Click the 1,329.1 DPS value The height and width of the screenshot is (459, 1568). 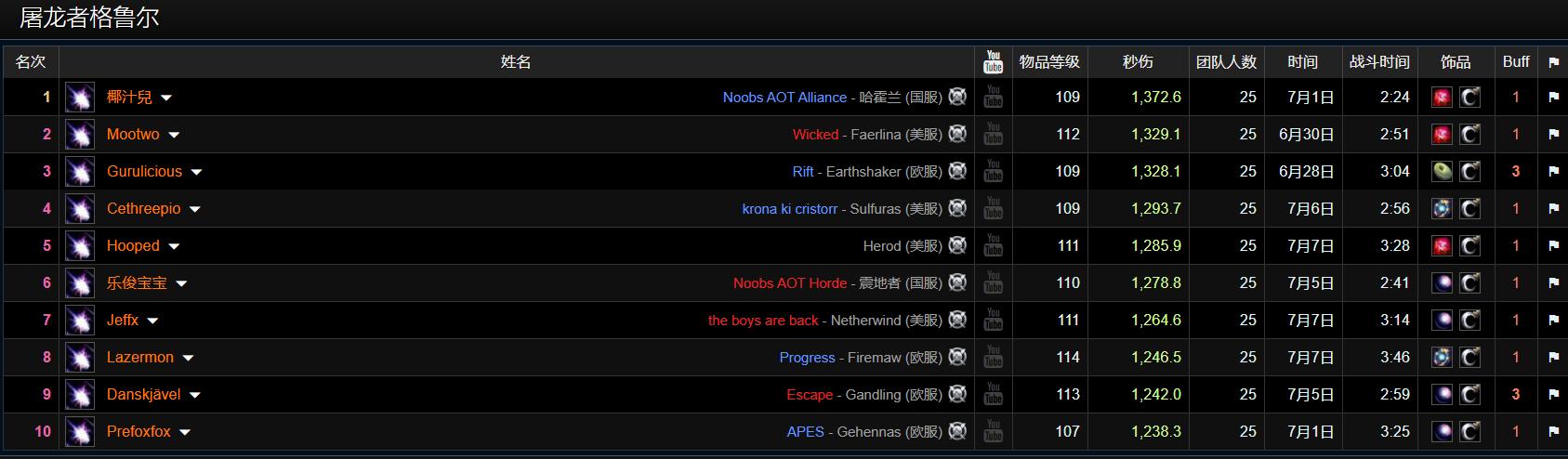1156,134
